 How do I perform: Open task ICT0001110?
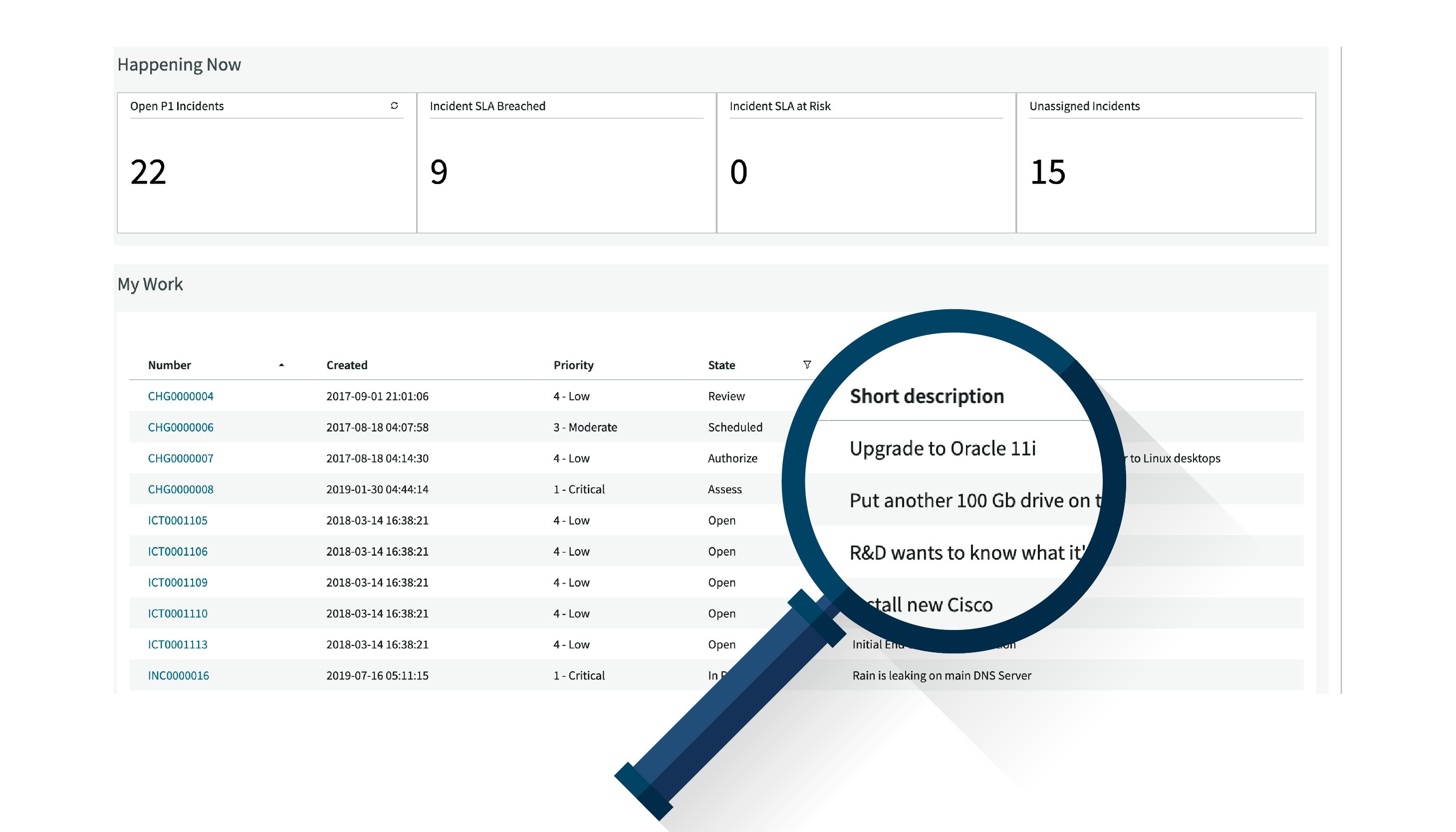[177, 613]
